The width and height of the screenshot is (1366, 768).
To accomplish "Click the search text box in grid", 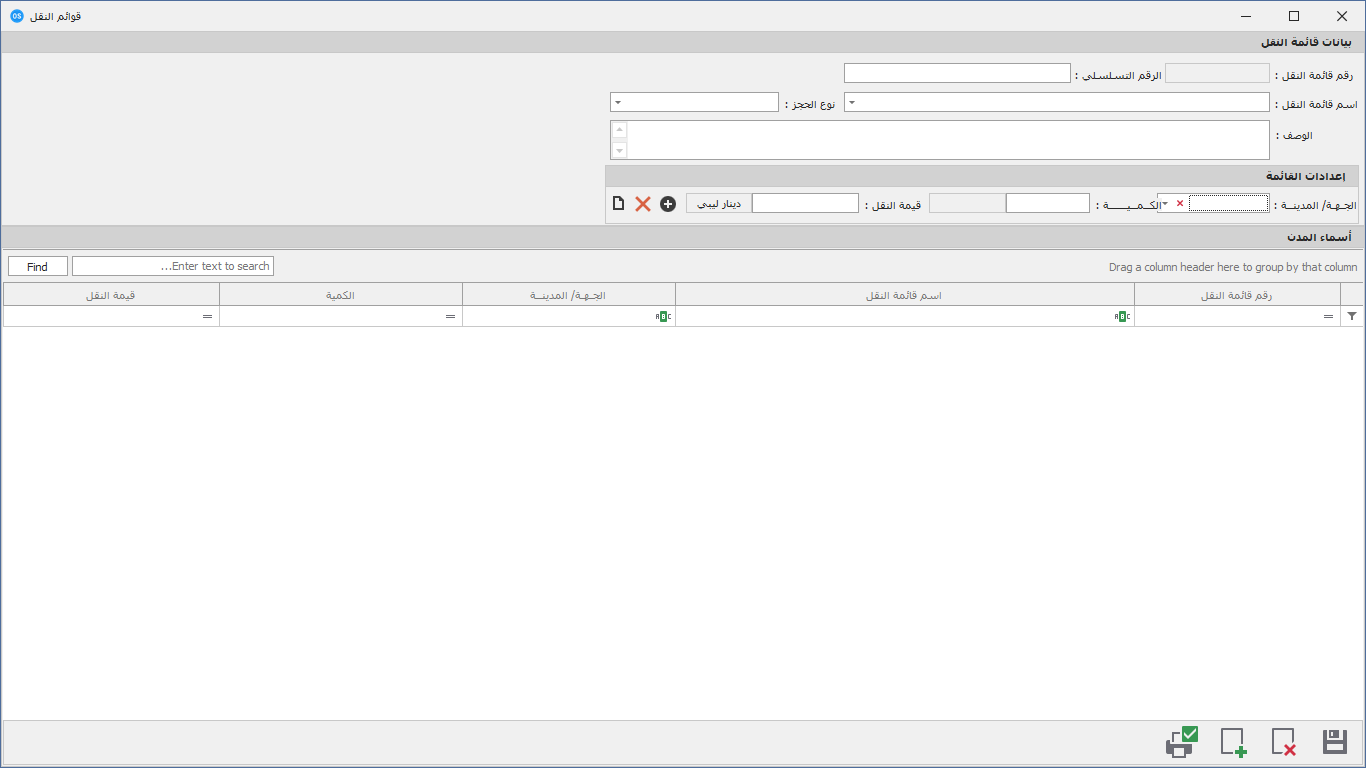I will point(173,266).
